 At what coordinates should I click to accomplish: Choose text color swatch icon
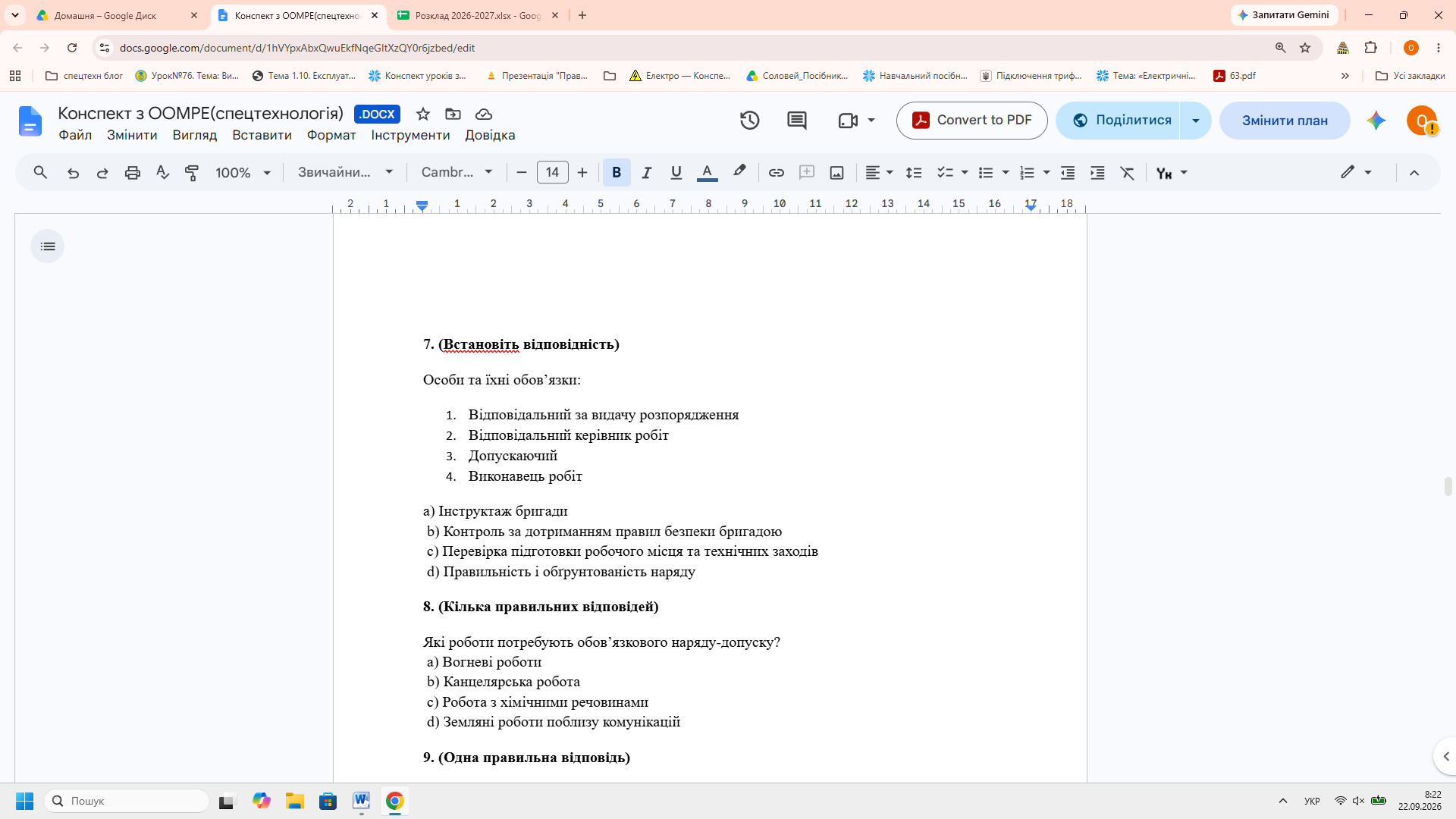click(707, 173)
